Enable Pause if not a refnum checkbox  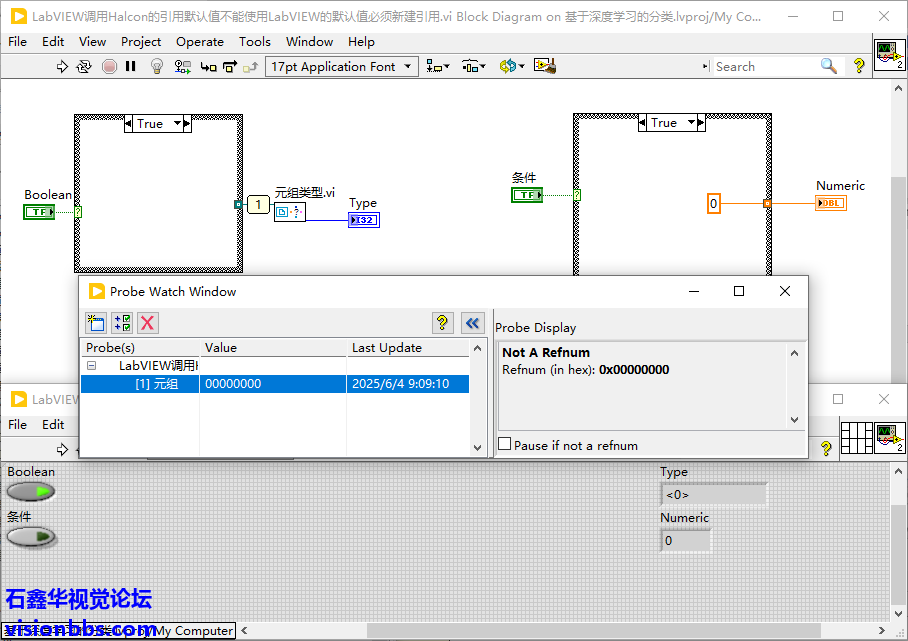coord(505,445)
